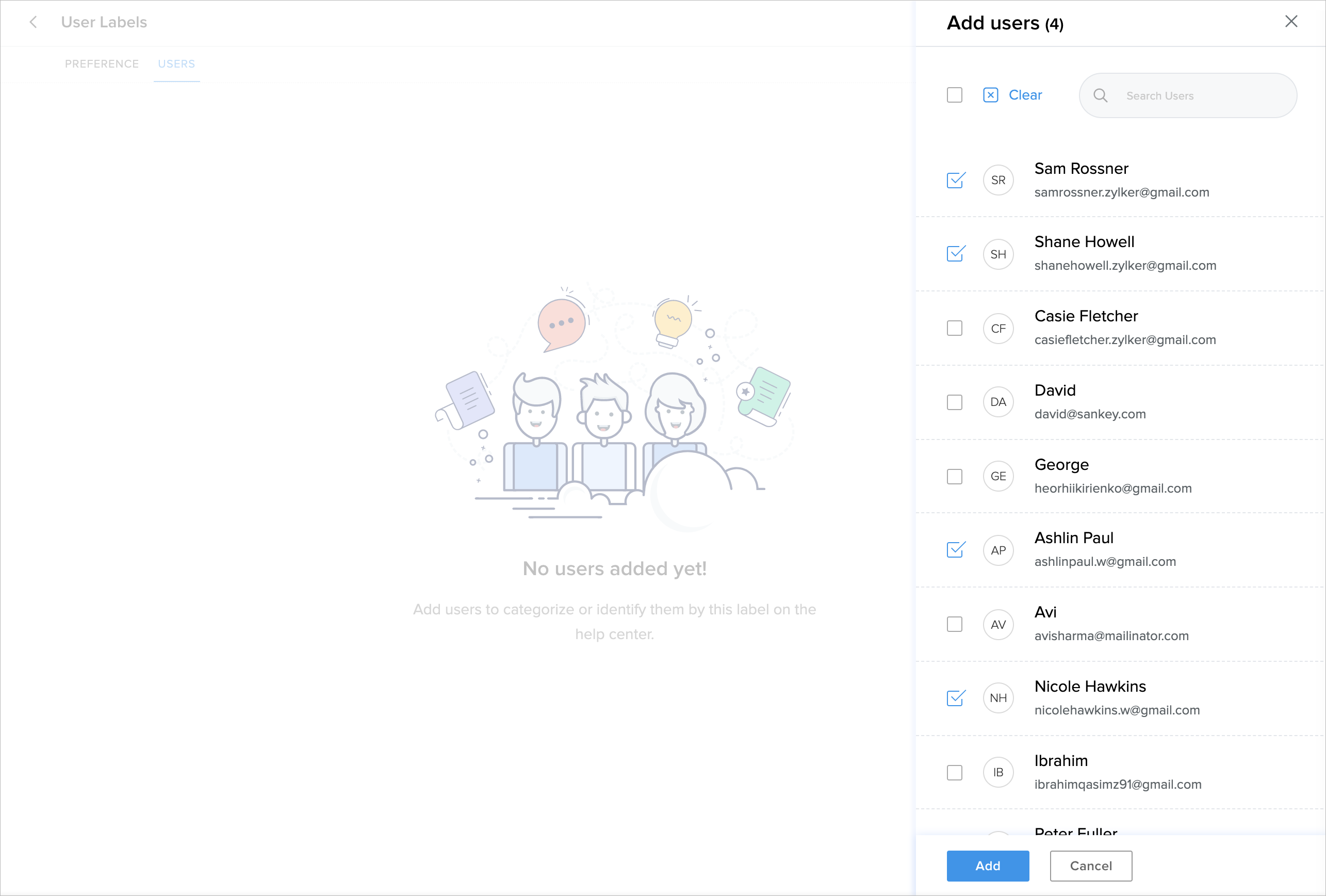This screenshot has height=896, width=1326.
Task: Click the CF avatar for Casie Fletcher
Action: 998,329
